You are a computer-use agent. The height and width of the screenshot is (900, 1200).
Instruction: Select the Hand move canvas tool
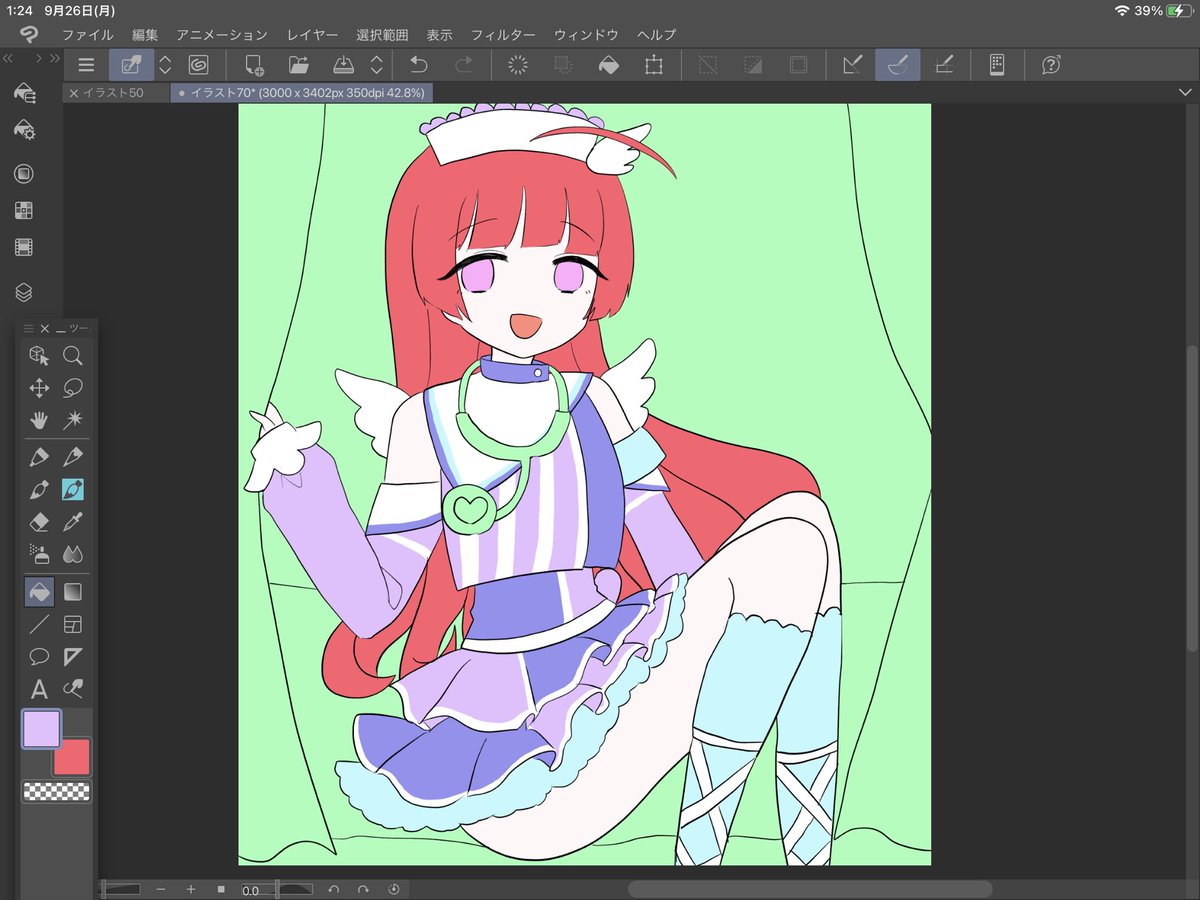pos(39,419)
